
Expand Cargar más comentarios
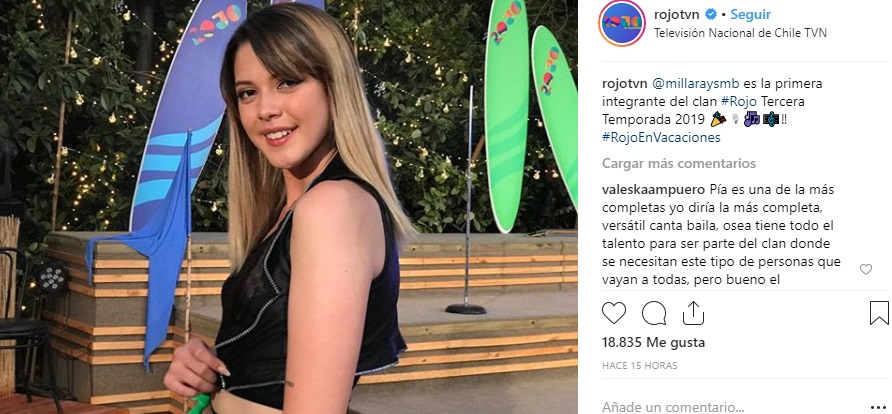[x=679, y=164]
